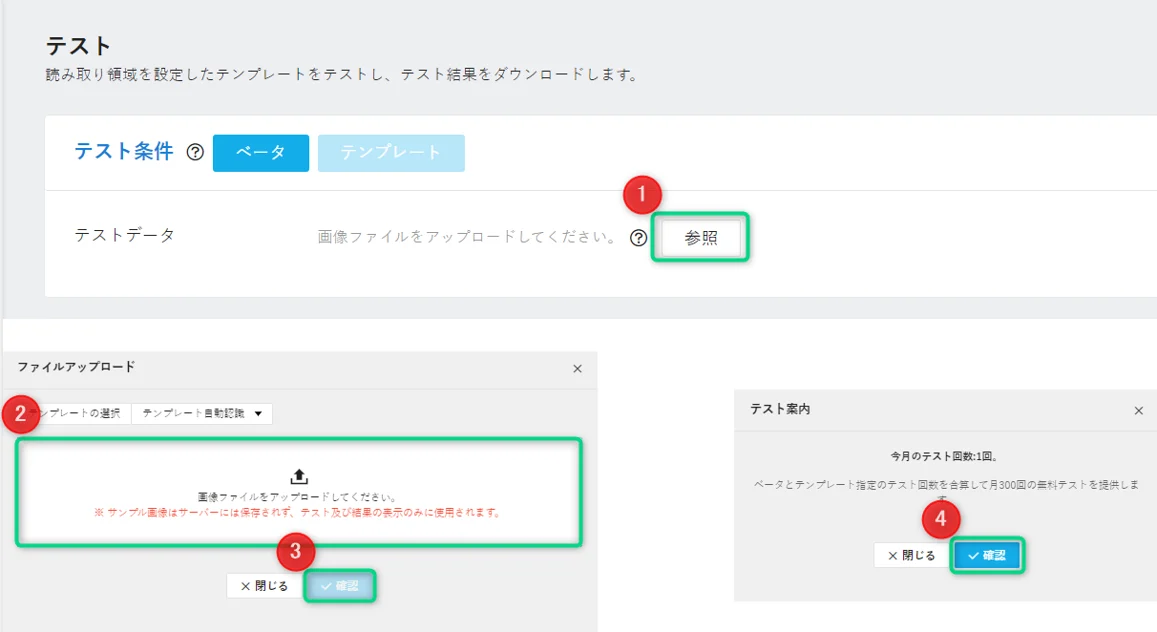Image resolution: width=1157 pixels, height=632 pixels.
Task: Click the red step 4 badge
Action: [940, 518]
